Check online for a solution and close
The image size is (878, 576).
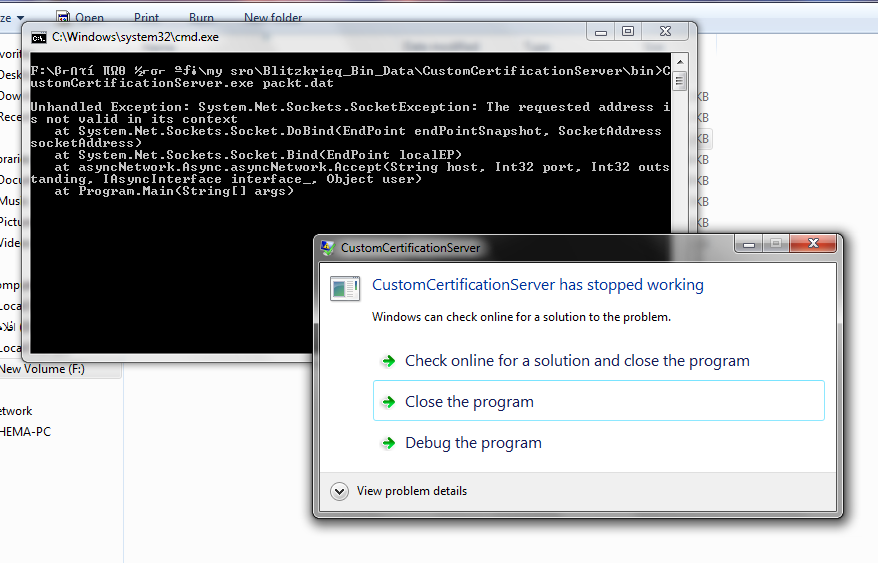[x=576, y=361]
